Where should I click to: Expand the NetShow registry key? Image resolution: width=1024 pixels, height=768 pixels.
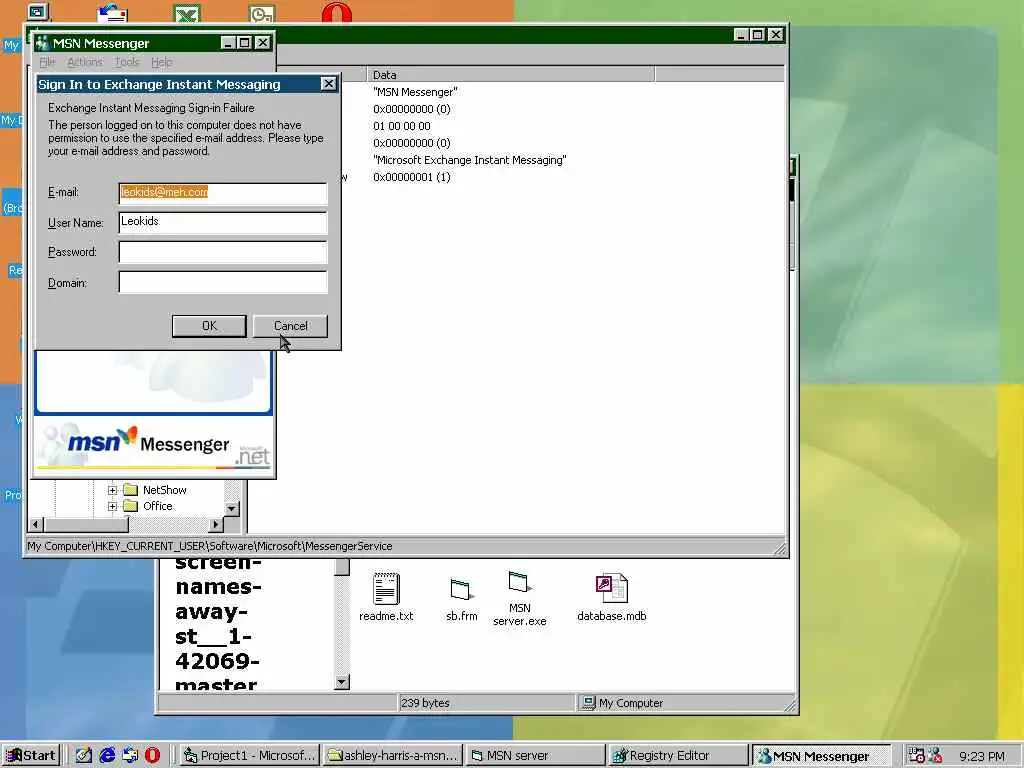112,490
